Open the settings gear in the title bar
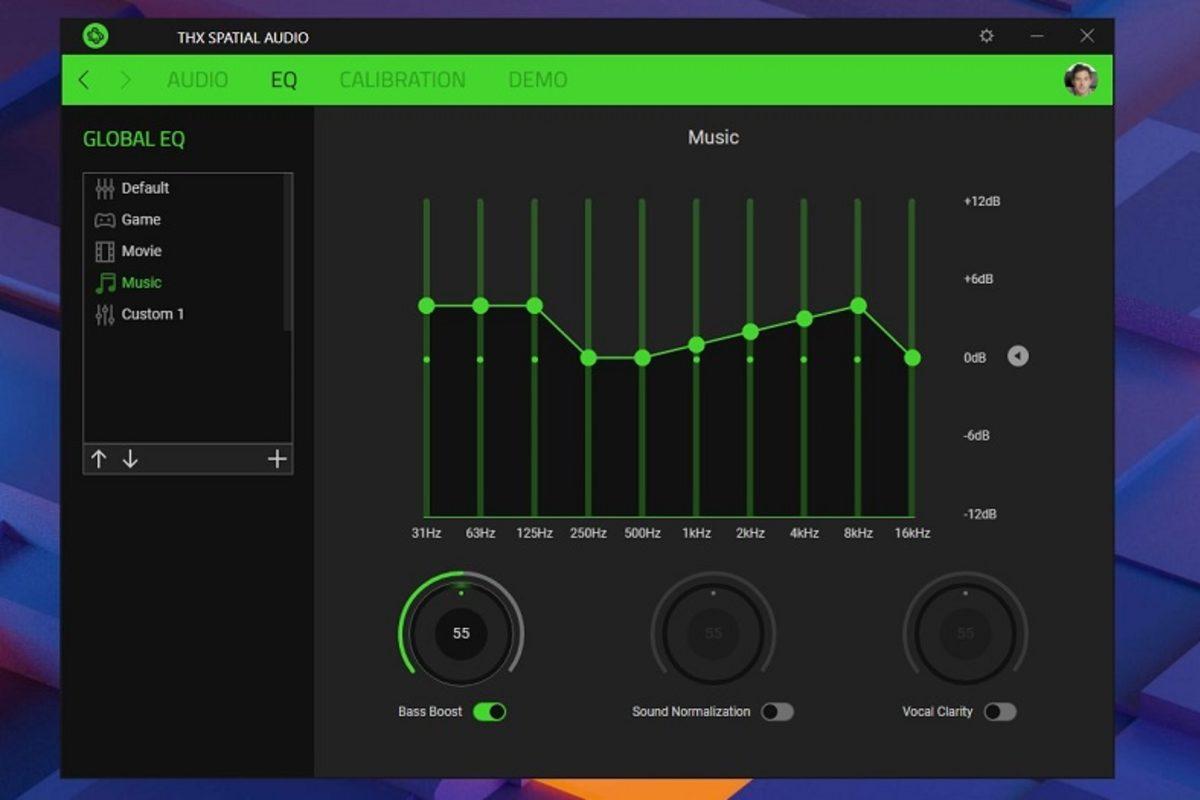The width and height of the screenshot is (1200, 800). click(x=986, y=36)
